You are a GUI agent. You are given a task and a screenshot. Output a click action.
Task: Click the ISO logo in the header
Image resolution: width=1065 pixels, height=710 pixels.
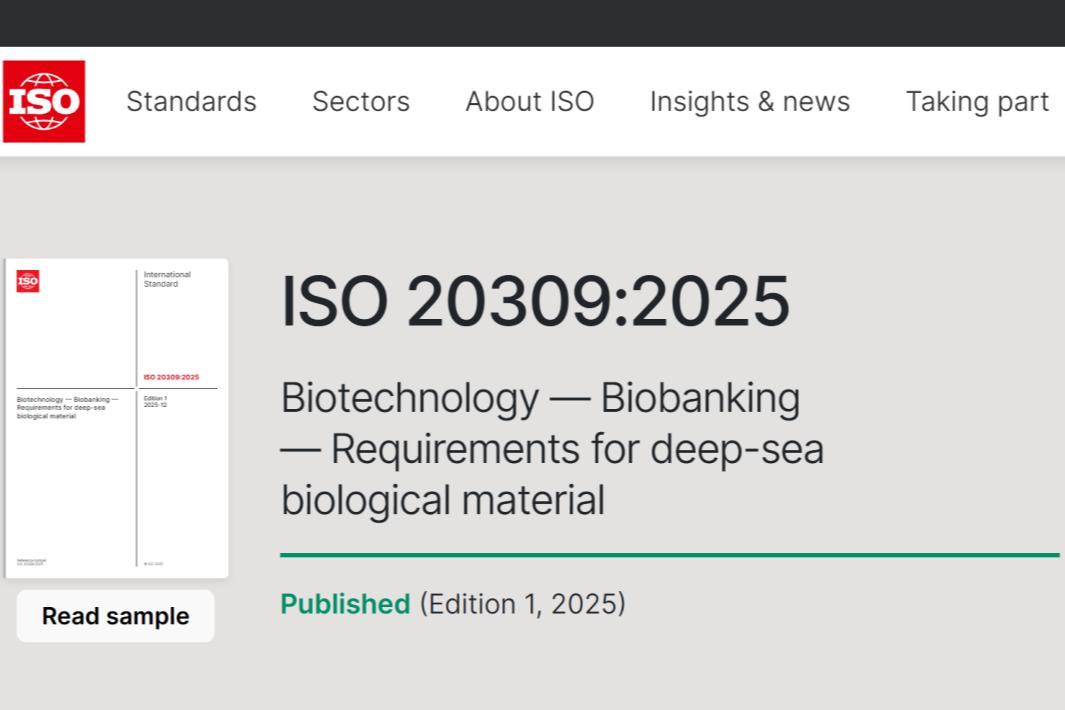click(x=44, y=101)
